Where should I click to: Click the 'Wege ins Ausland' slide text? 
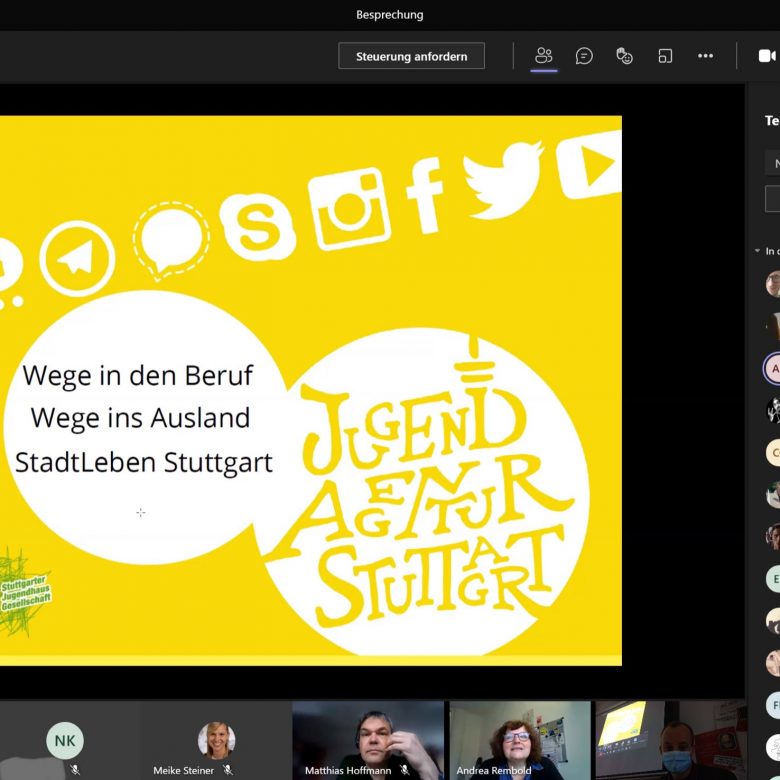click(140, 418)
